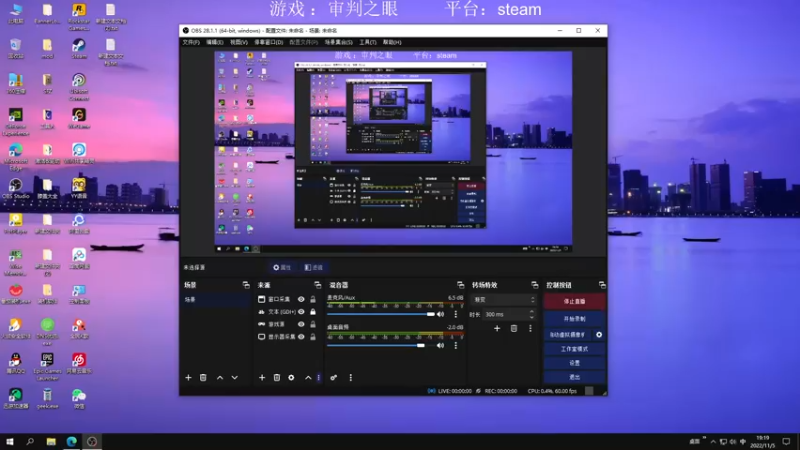Image resolution: width=800 pixels, height=450 pixels.
Task: Open source properties gear in Sources toolbar
Action: [291, 378]
